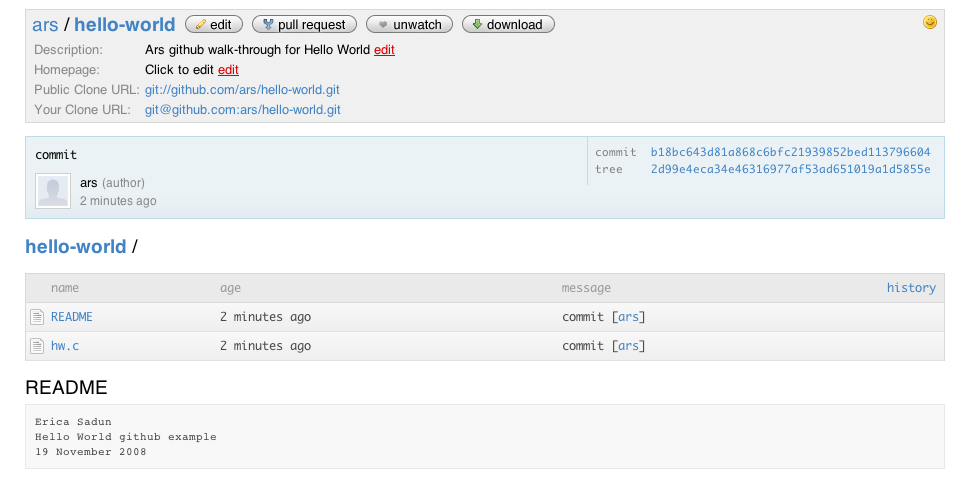Open a pull request
Screen dimensions: 955x481
pos(304,24)
